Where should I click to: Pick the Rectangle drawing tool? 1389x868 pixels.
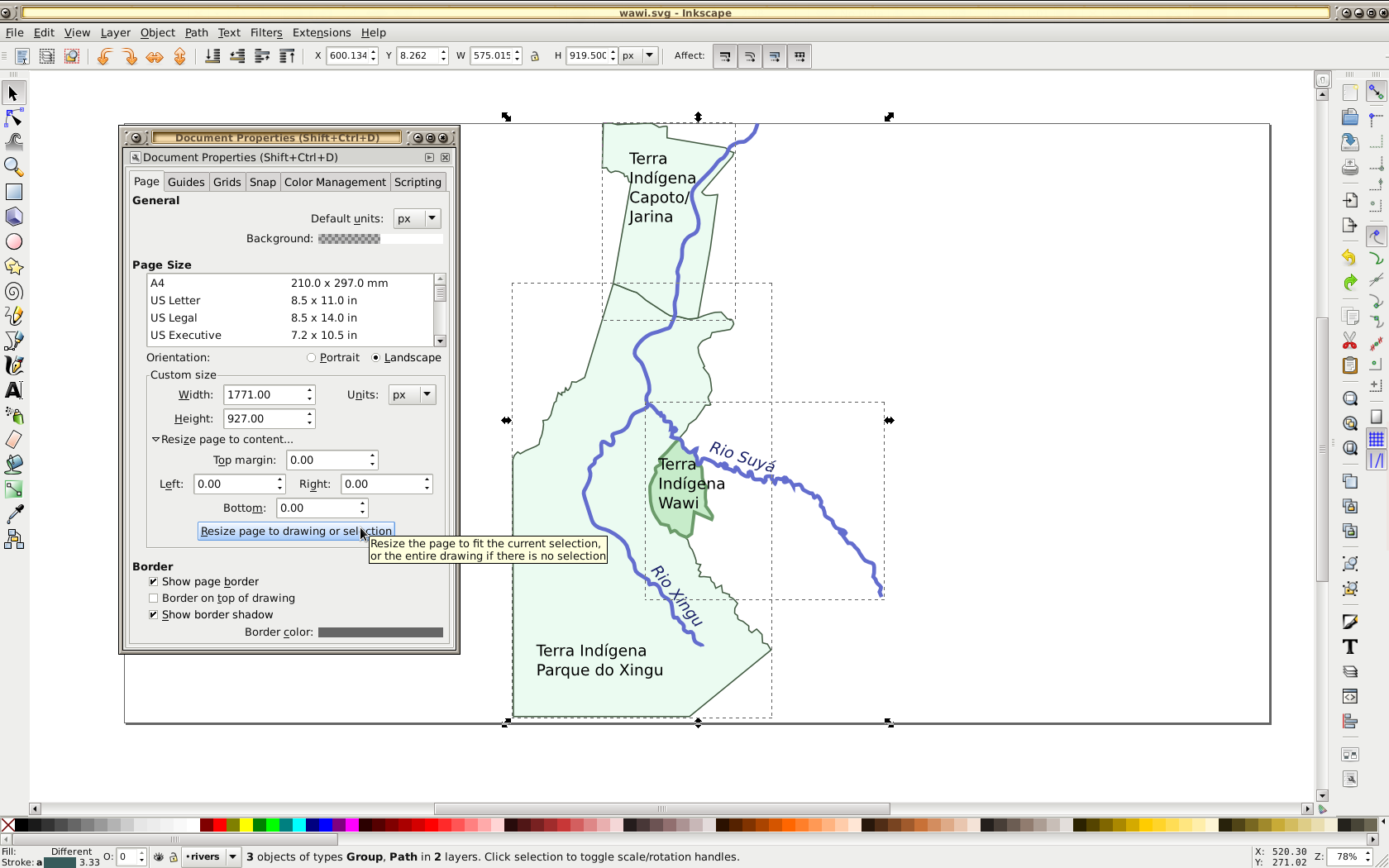pyautogui.click(x=13, y=192)
